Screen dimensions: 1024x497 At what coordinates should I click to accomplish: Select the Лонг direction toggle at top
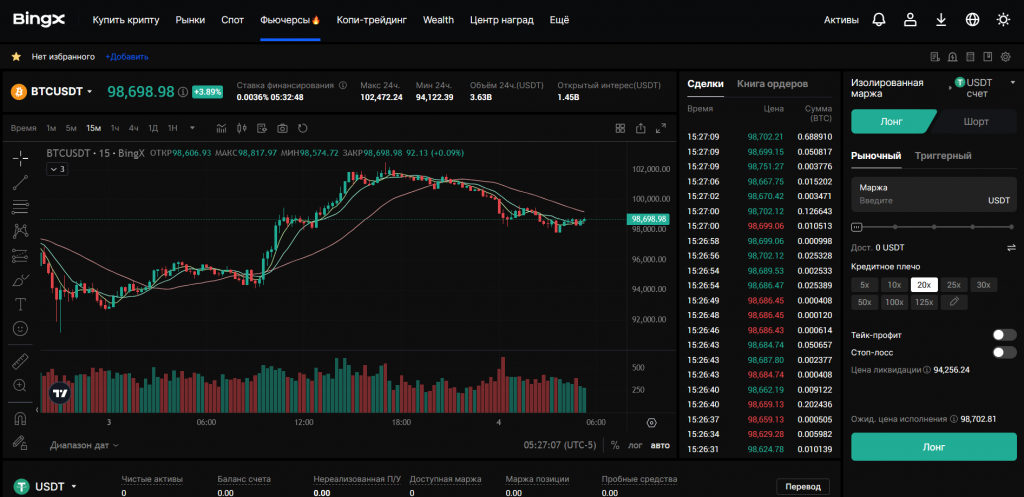[891, 121]
